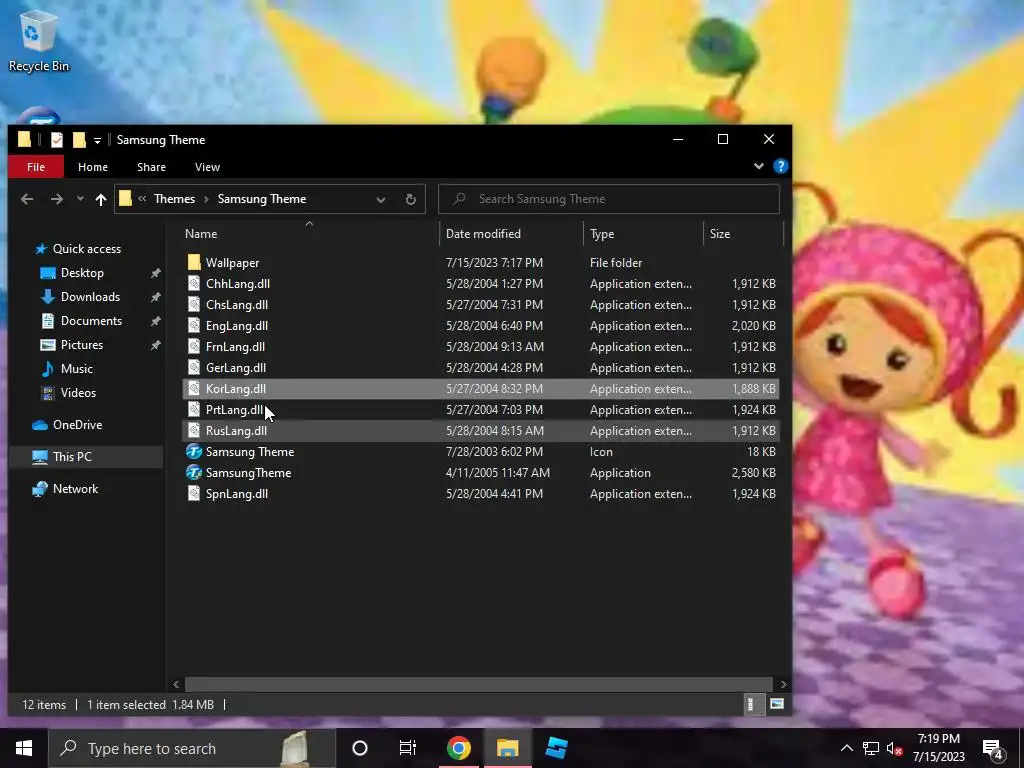Open the Windows Start menu
This screenshot has width=1024, height=768.
tap(24, 748)
